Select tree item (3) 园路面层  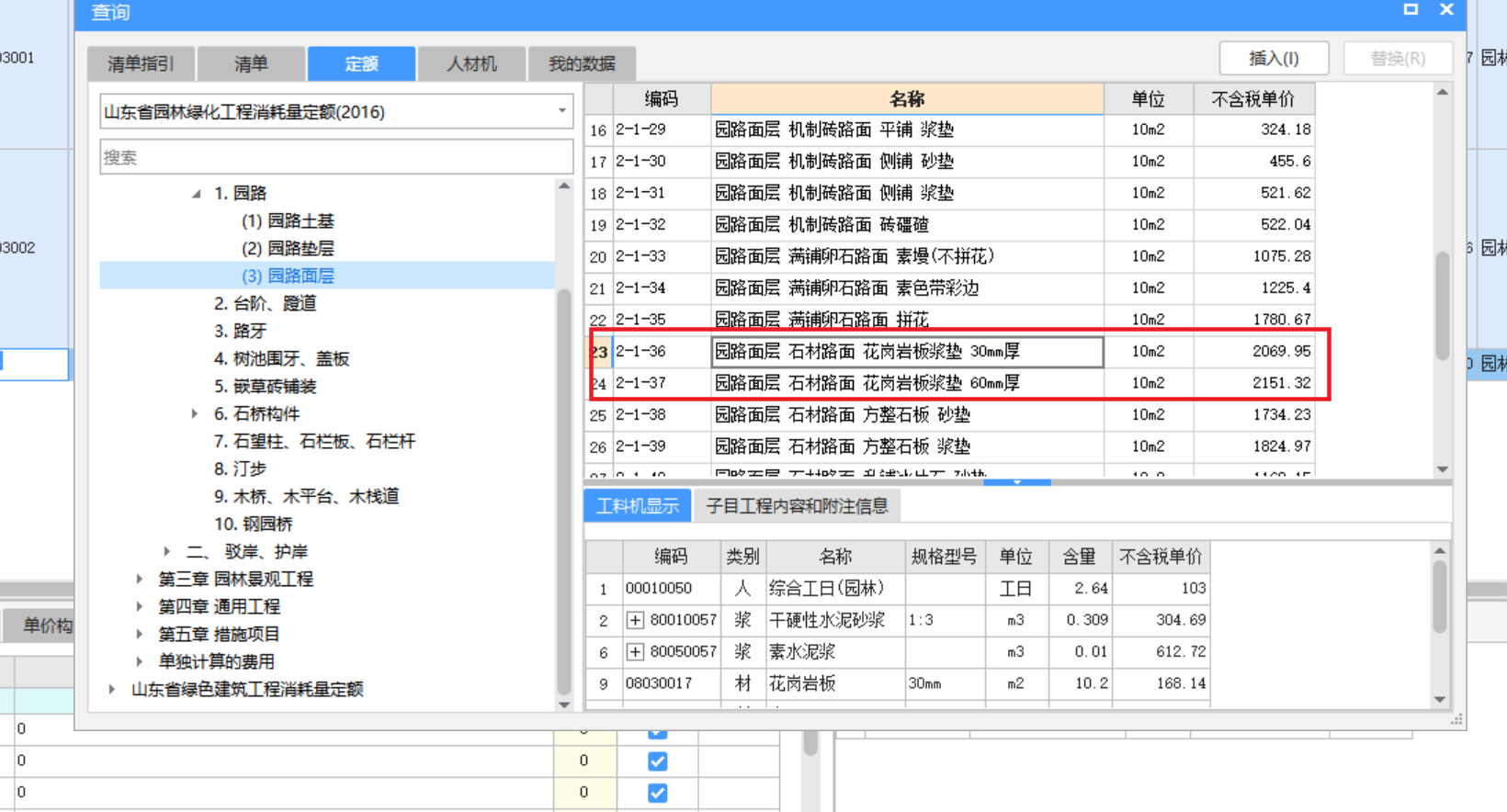click(288, 276)
